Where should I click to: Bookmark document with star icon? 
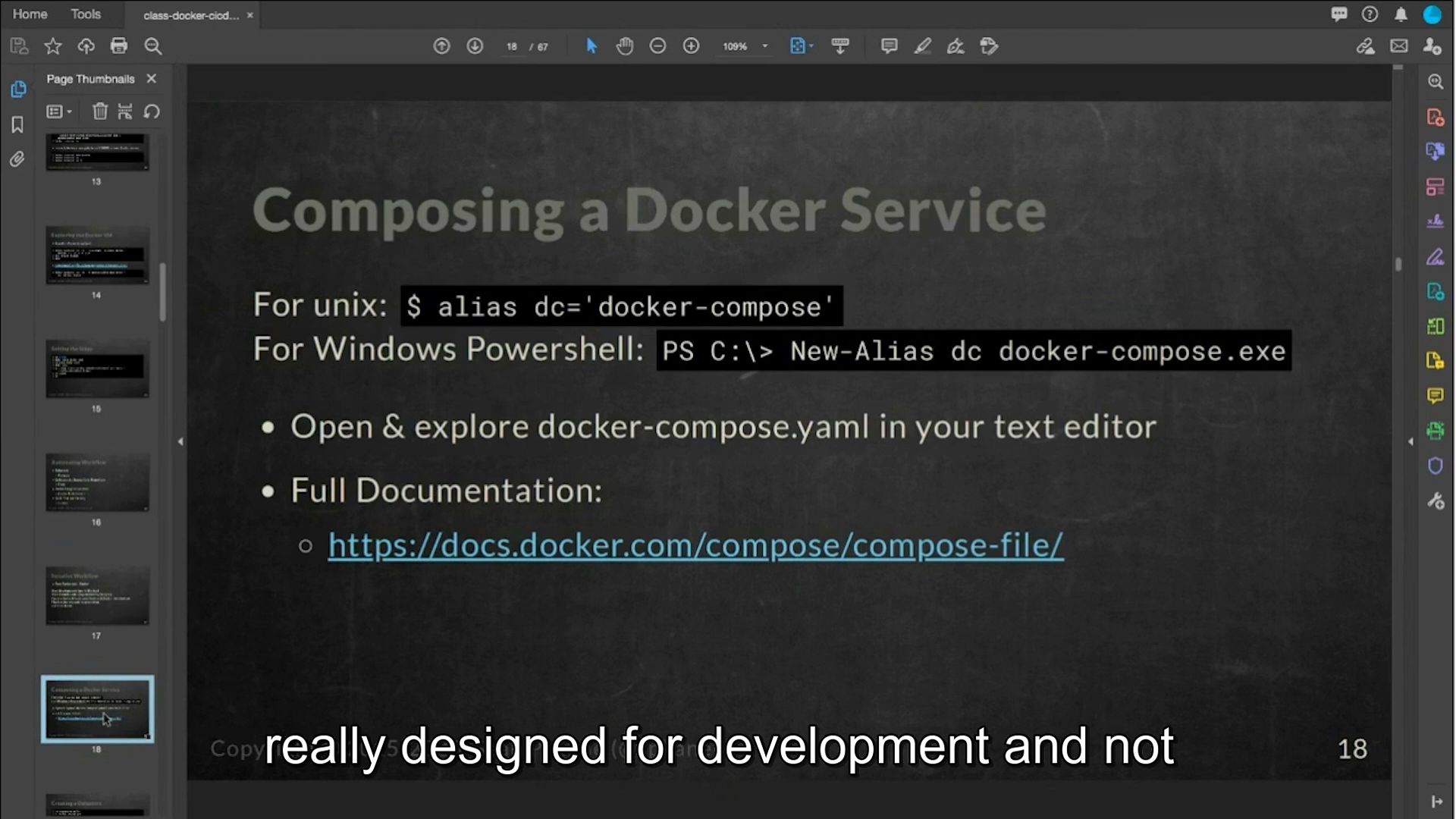[53, 46]
